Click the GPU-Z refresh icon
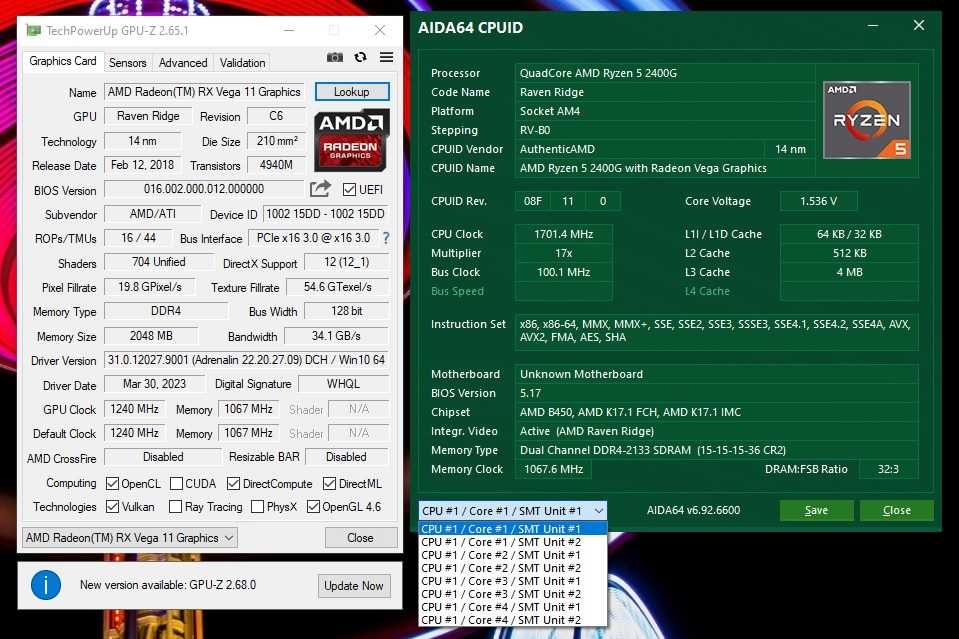Screen dimensions: 959x639 (360, 57)
